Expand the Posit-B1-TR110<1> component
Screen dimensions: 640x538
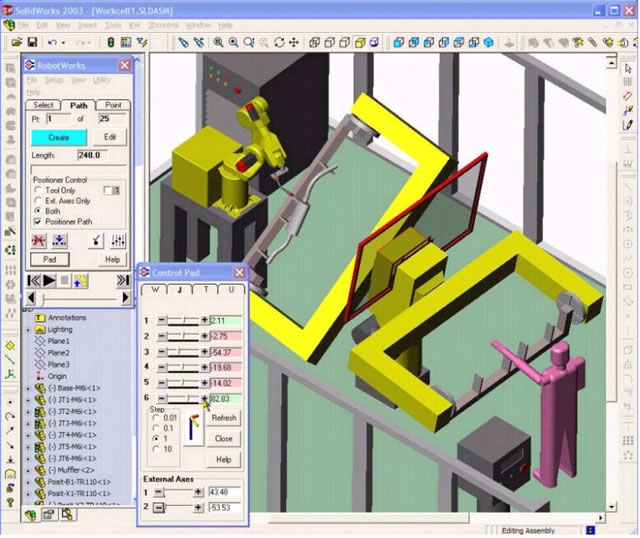[x=28, y=482]
